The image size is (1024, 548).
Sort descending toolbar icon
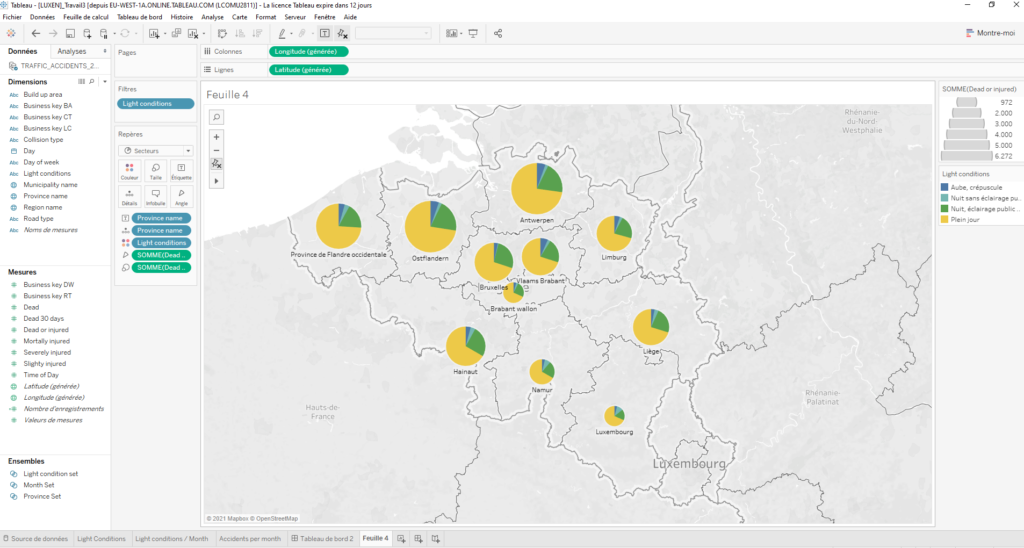pos(257,33)
